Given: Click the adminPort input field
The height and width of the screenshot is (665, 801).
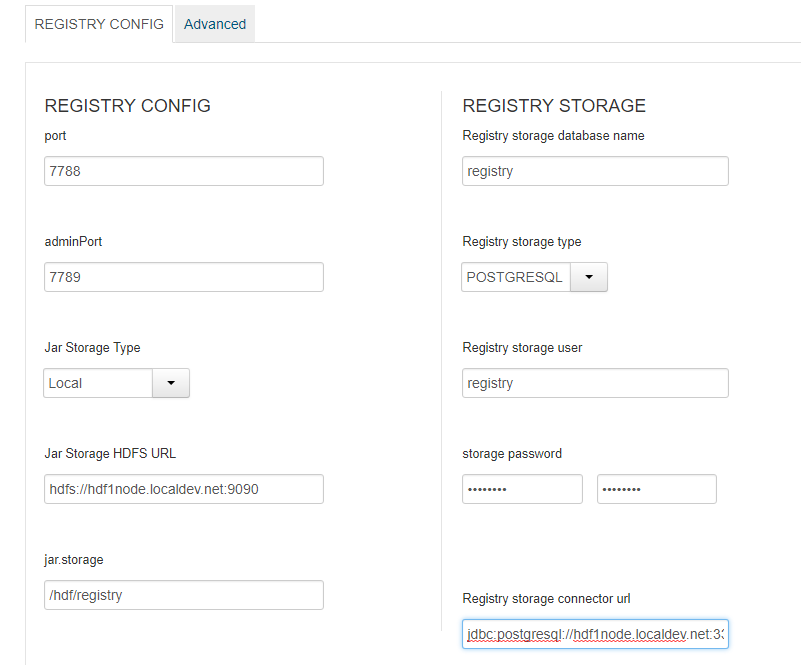Looking at the screenshot, I should pyautogui.click(x=184, y=277).
